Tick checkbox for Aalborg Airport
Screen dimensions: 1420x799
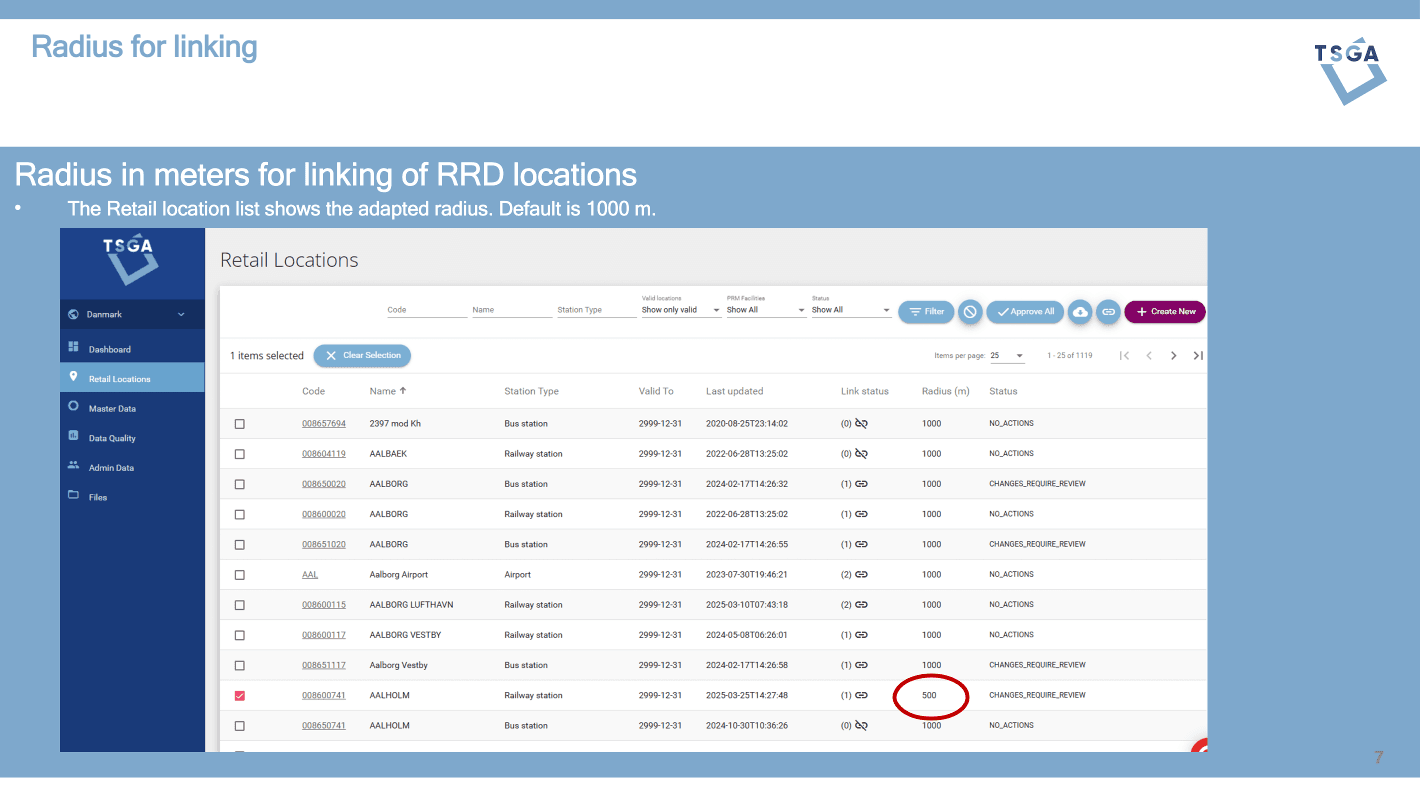[239, 575]
